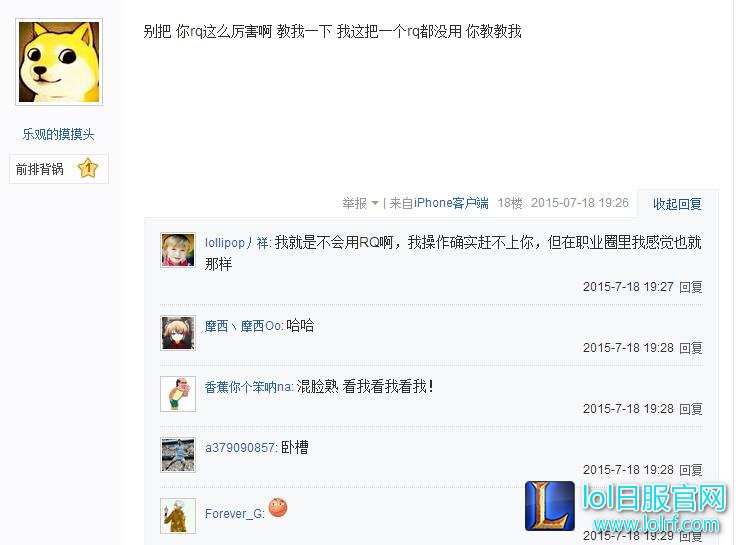The width and height of the screenshot is (741, 545).
Task: Click the gold star level badge
Action: [88, 168]
